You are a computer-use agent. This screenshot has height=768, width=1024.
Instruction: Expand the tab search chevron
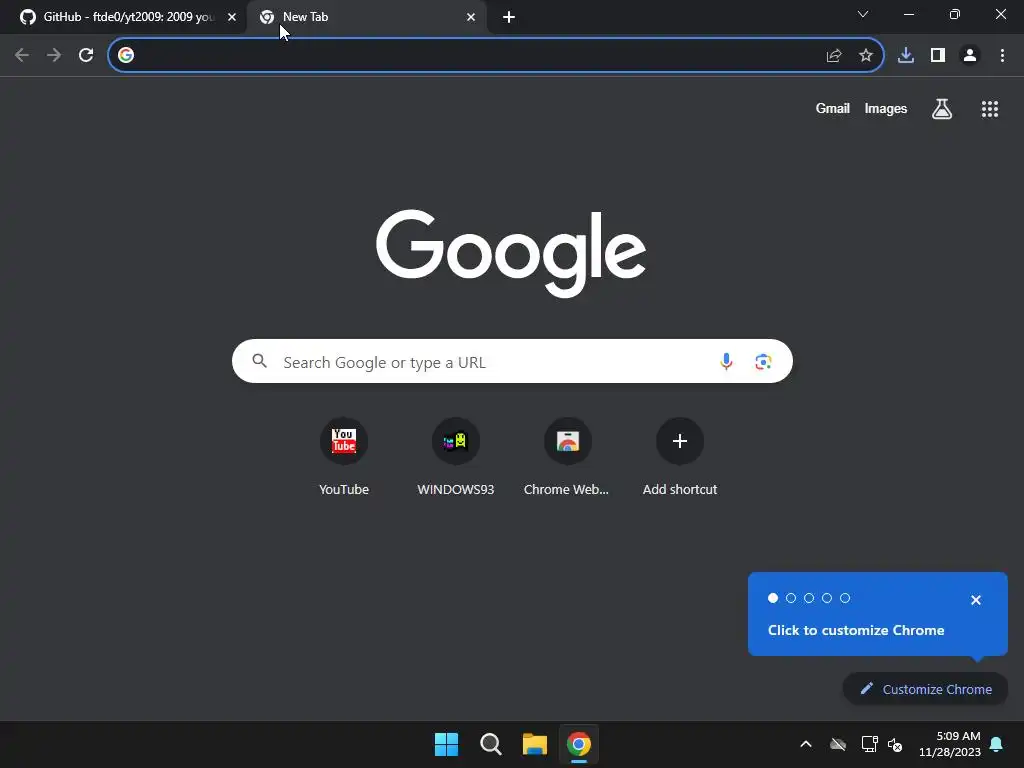click(x=863, y=14)
